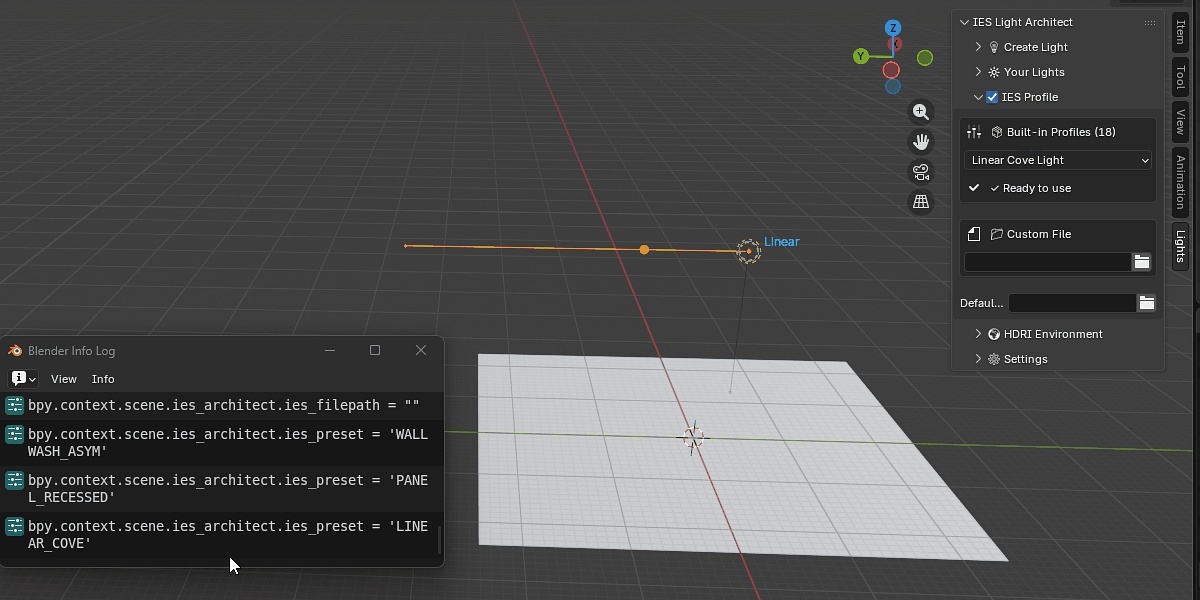Browse for custom IES file folder icon
This screenshot has width=1200, height=600.
(1141, 262)
